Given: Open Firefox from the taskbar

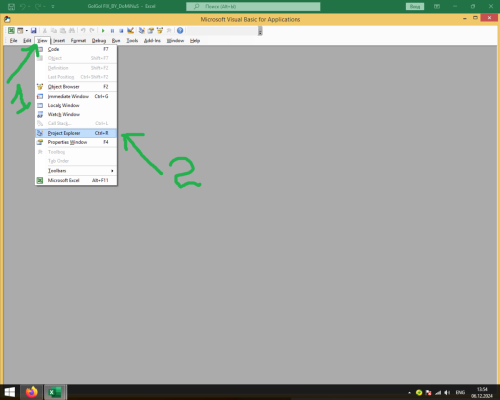Looking at the screenshot, I should (x=32, y=392).
